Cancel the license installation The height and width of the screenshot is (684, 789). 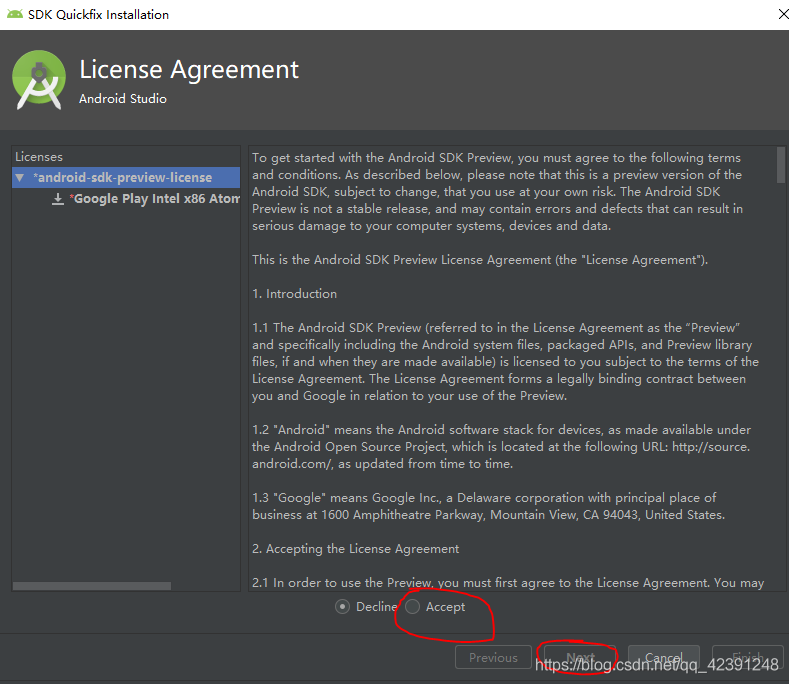[664, 658]
